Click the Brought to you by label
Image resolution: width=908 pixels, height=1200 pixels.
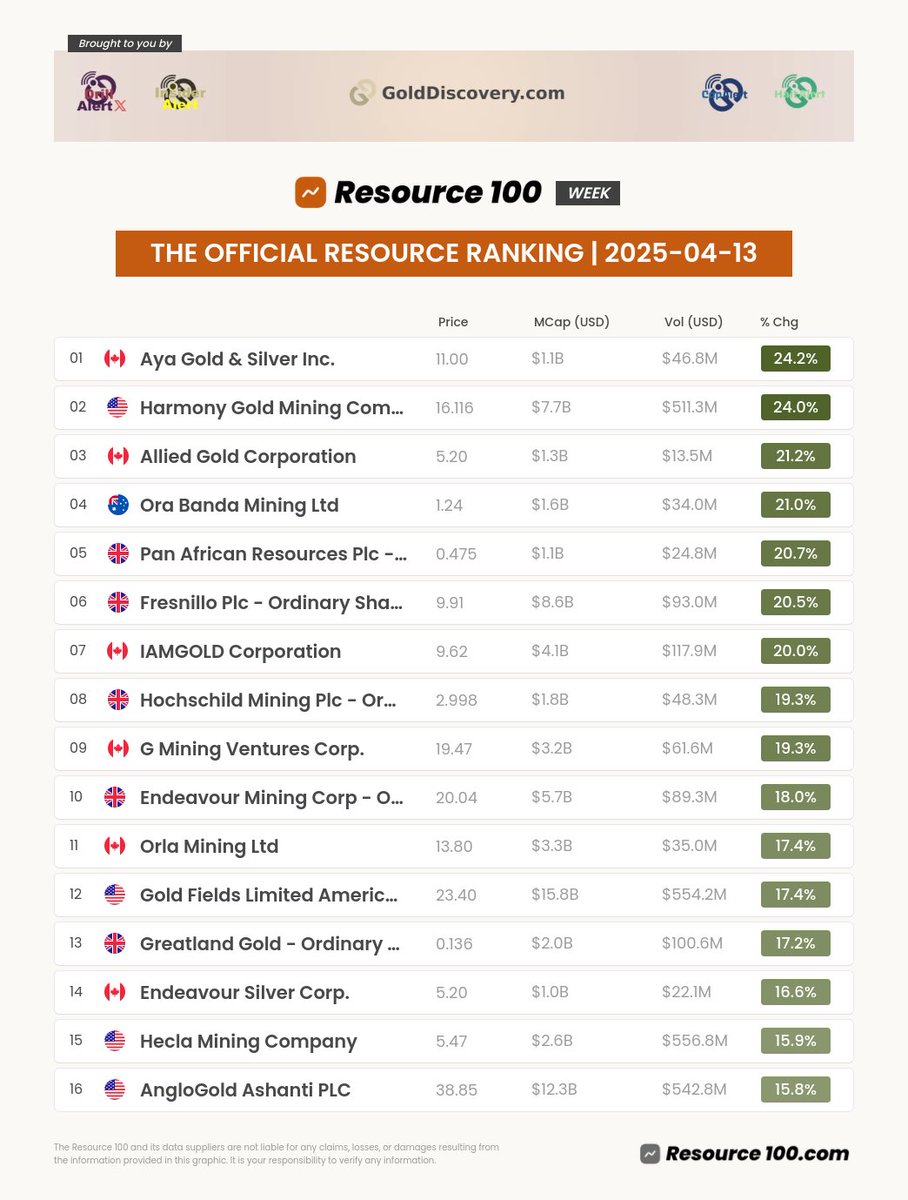click(125, 43)
